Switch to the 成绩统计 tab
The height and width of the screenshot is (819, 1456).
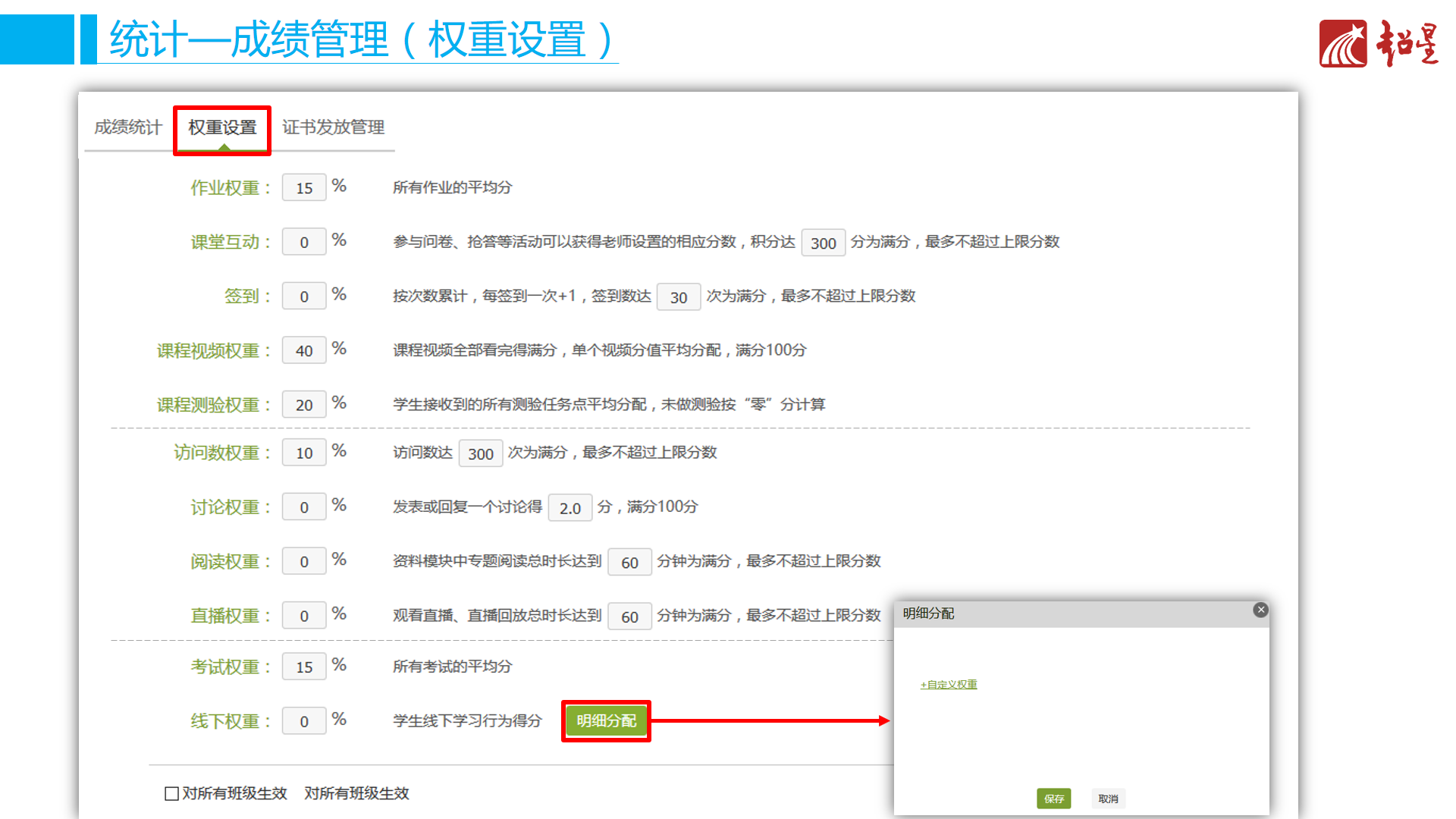tap(127, 127)
